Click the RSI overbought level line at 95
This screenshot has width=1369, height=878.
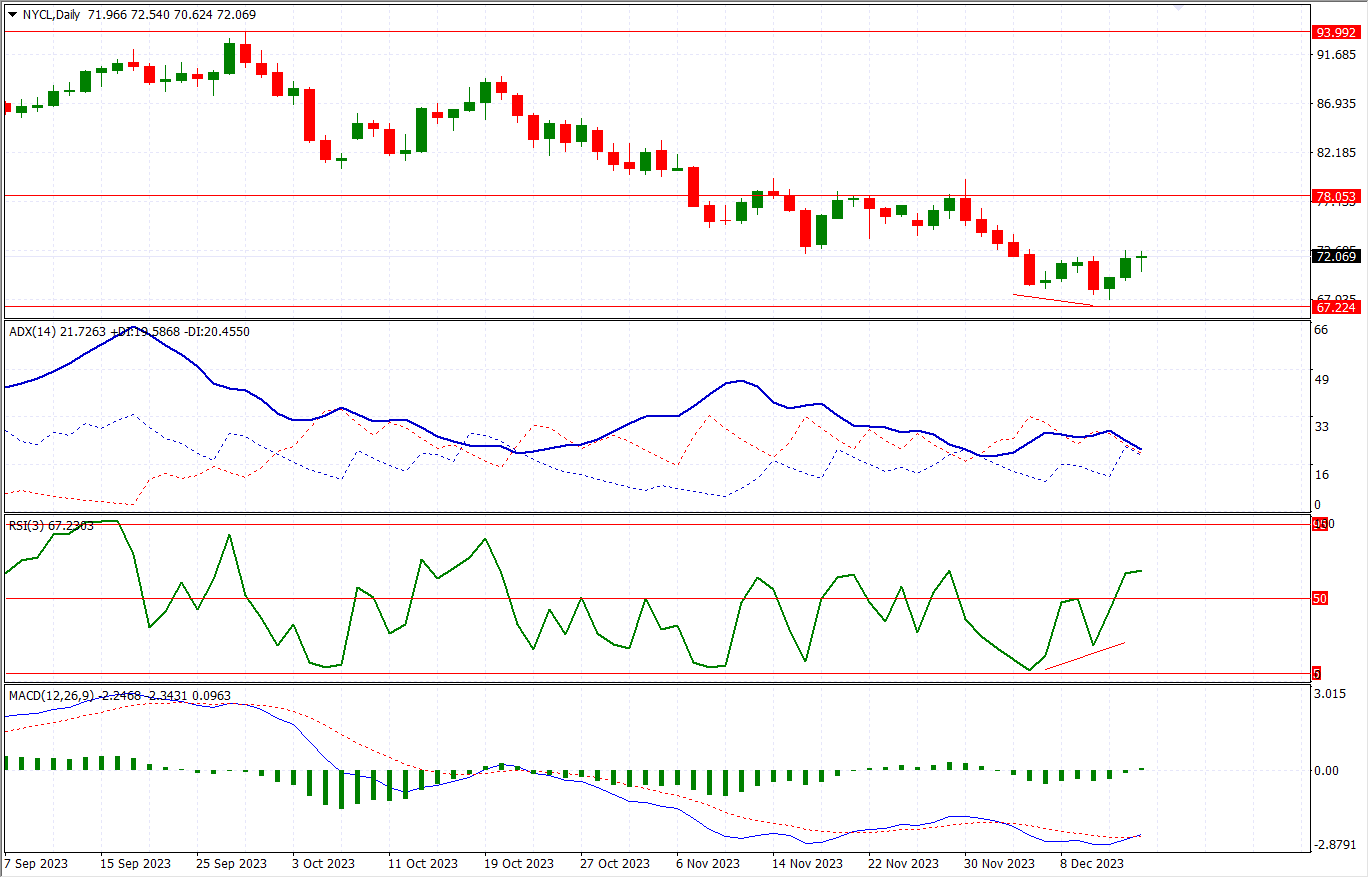click(600, 522)
